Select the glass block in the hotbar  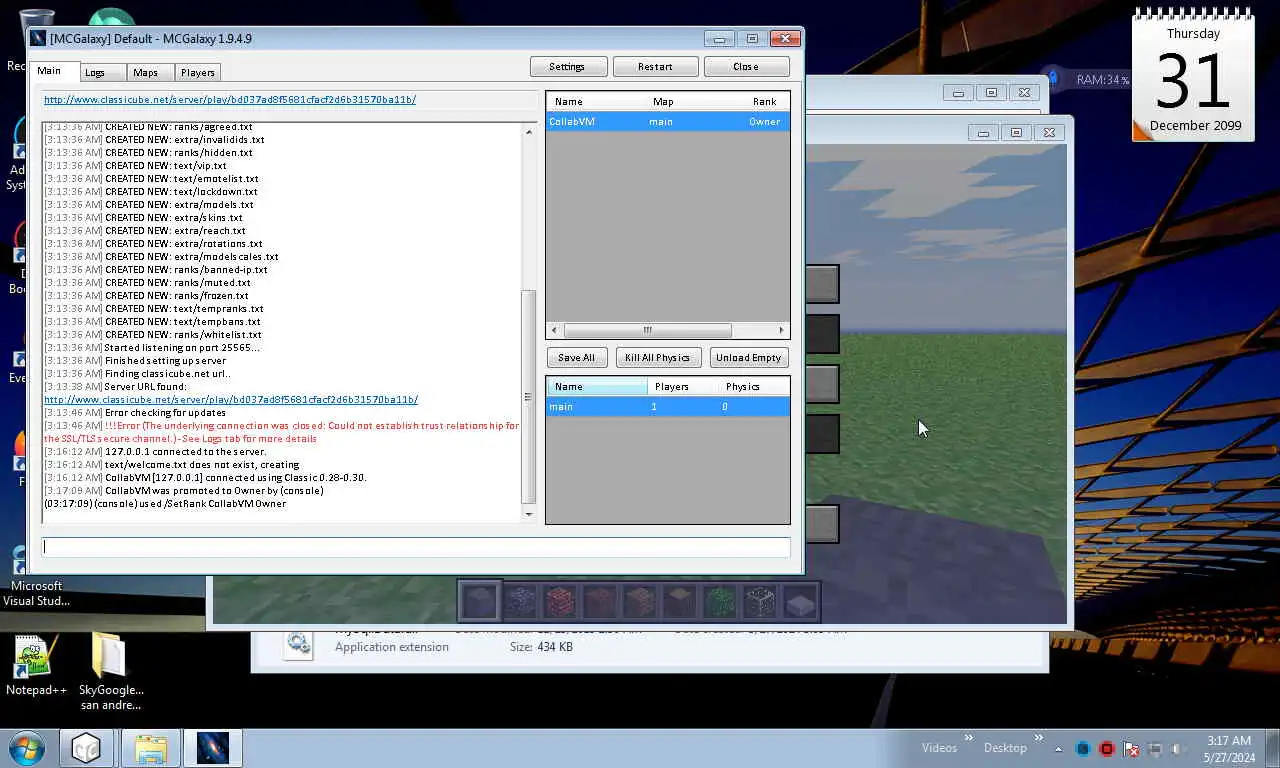tap(759, 601)
